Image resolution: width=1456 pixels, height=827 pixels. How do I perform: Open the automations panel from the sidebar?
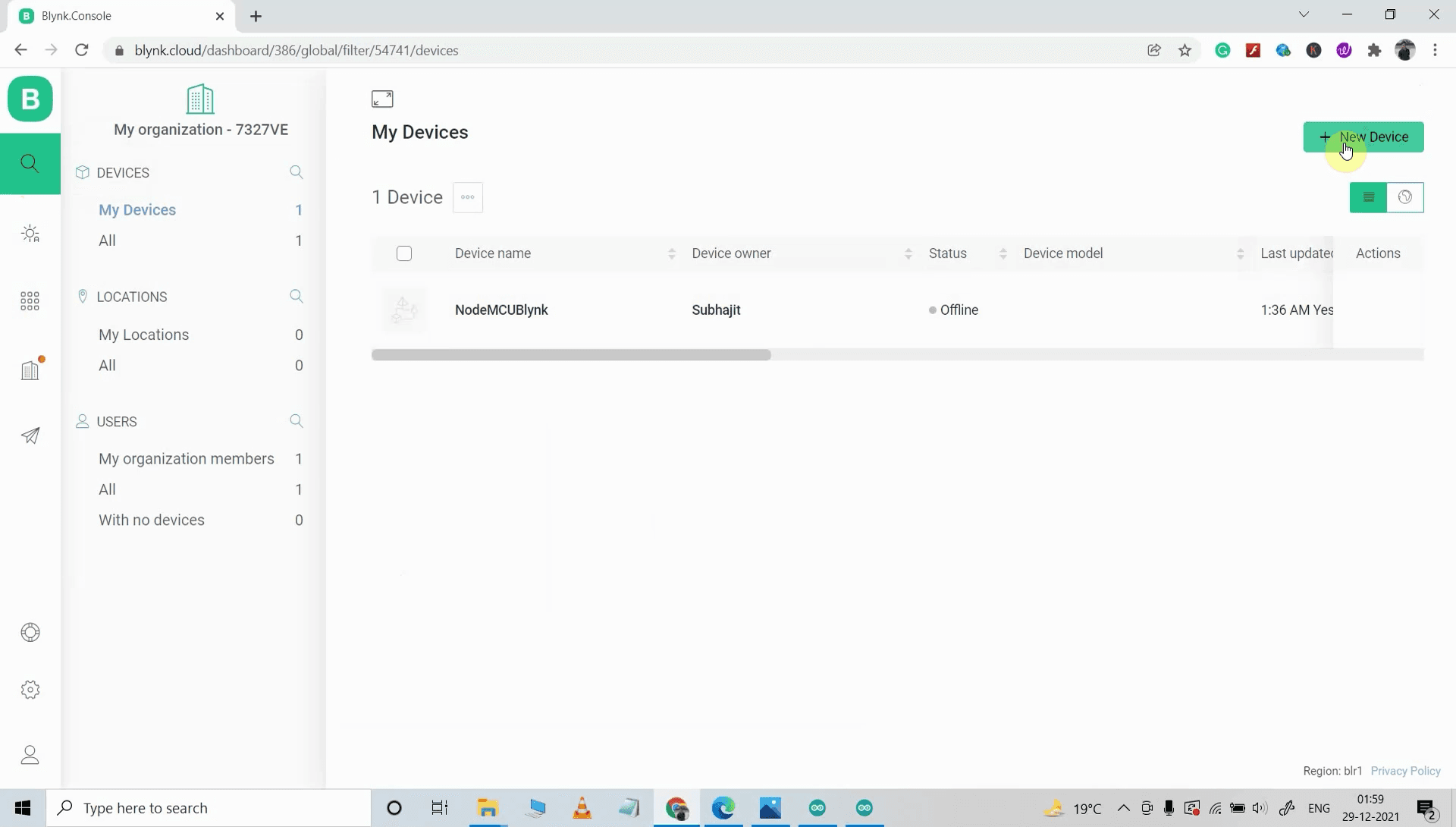point(30,234)
